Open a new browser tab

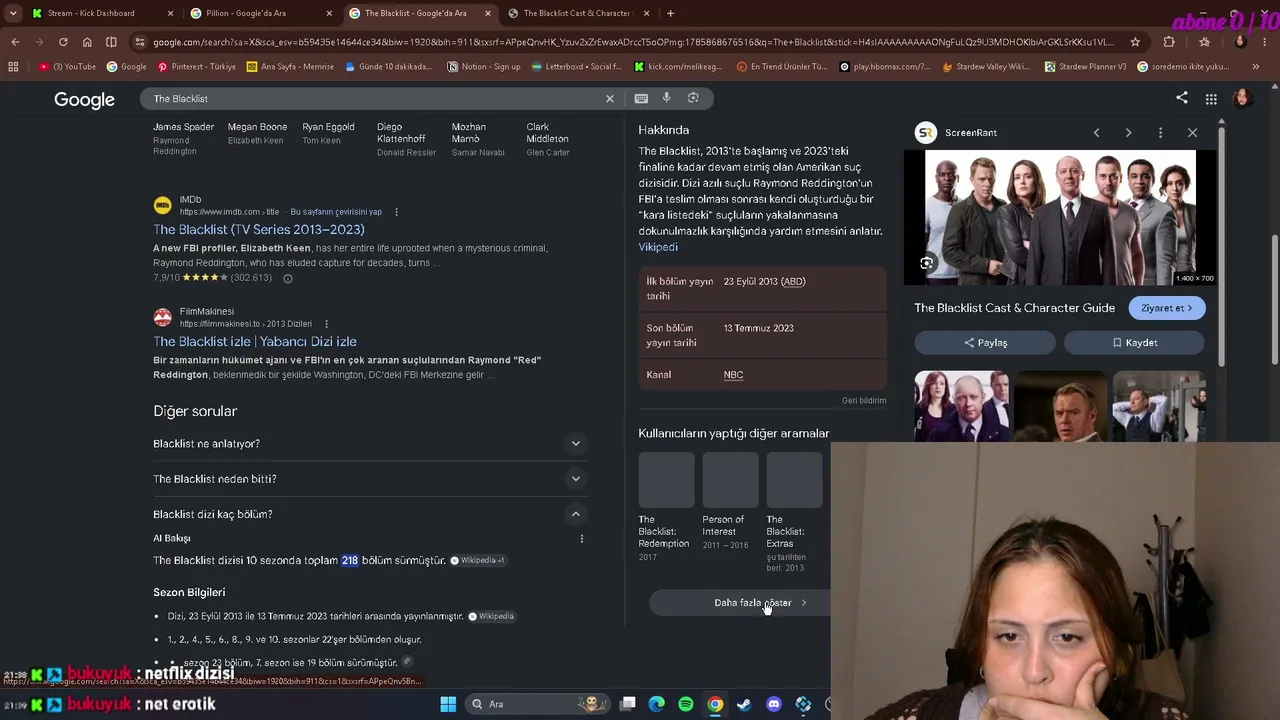pyautogui.click(x=670, y=13)
